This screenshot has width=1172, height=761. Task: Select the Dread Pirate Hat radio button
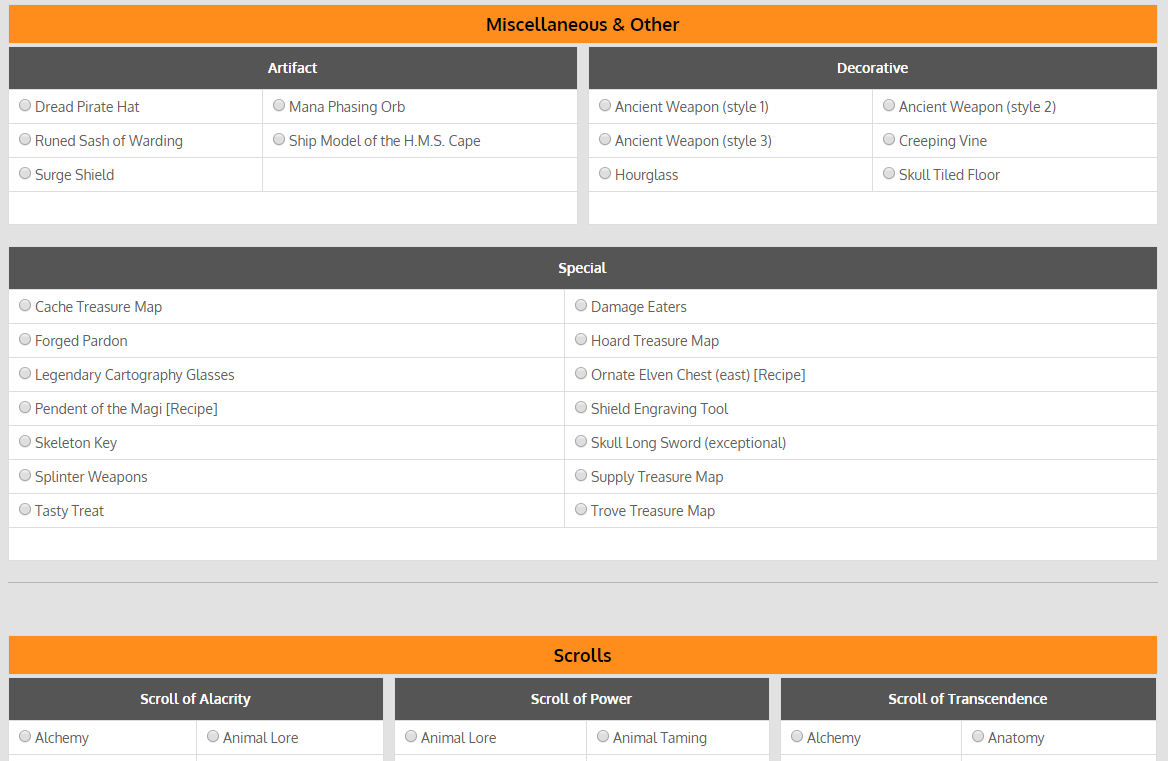(25, 105)
